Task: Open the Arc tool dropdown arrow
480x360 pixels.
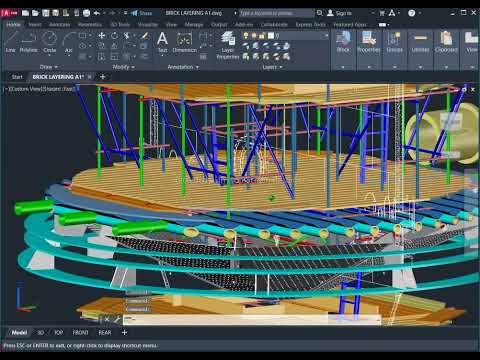Action: pyautogui.click(x=69, y=55)
